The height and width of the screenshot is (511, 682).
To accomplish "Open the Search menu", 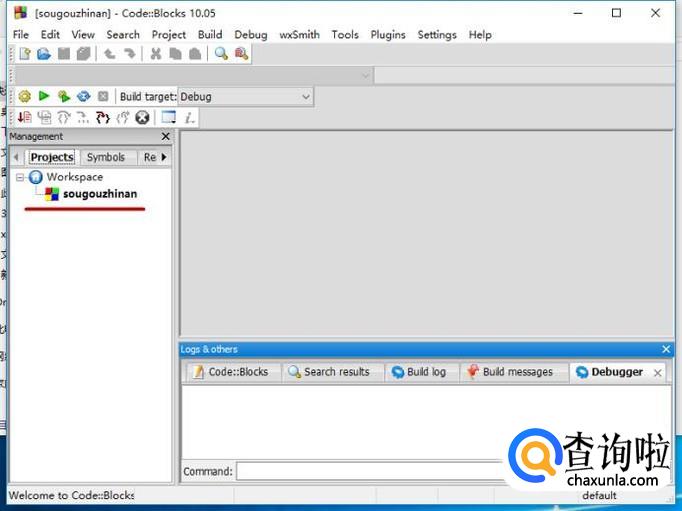I will [123, 34].
